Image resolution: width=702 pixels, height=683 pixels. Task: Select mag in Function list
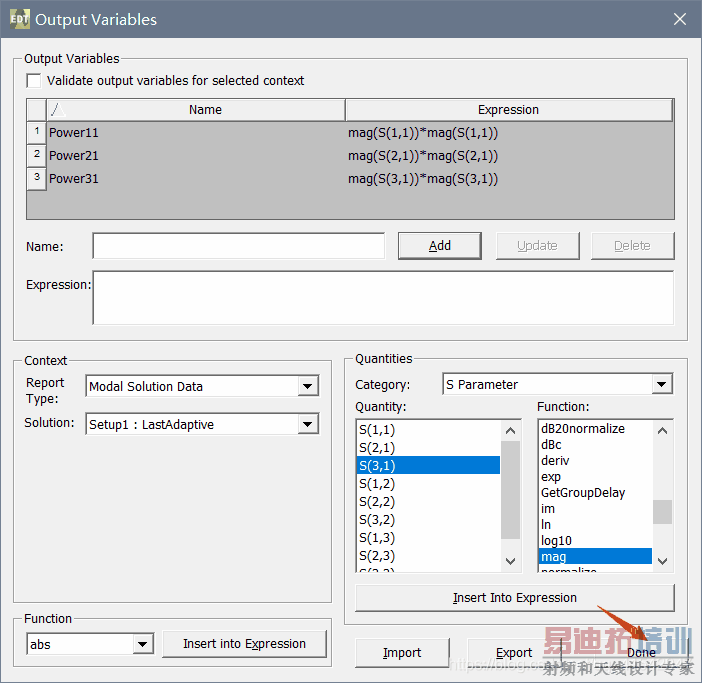595,556
